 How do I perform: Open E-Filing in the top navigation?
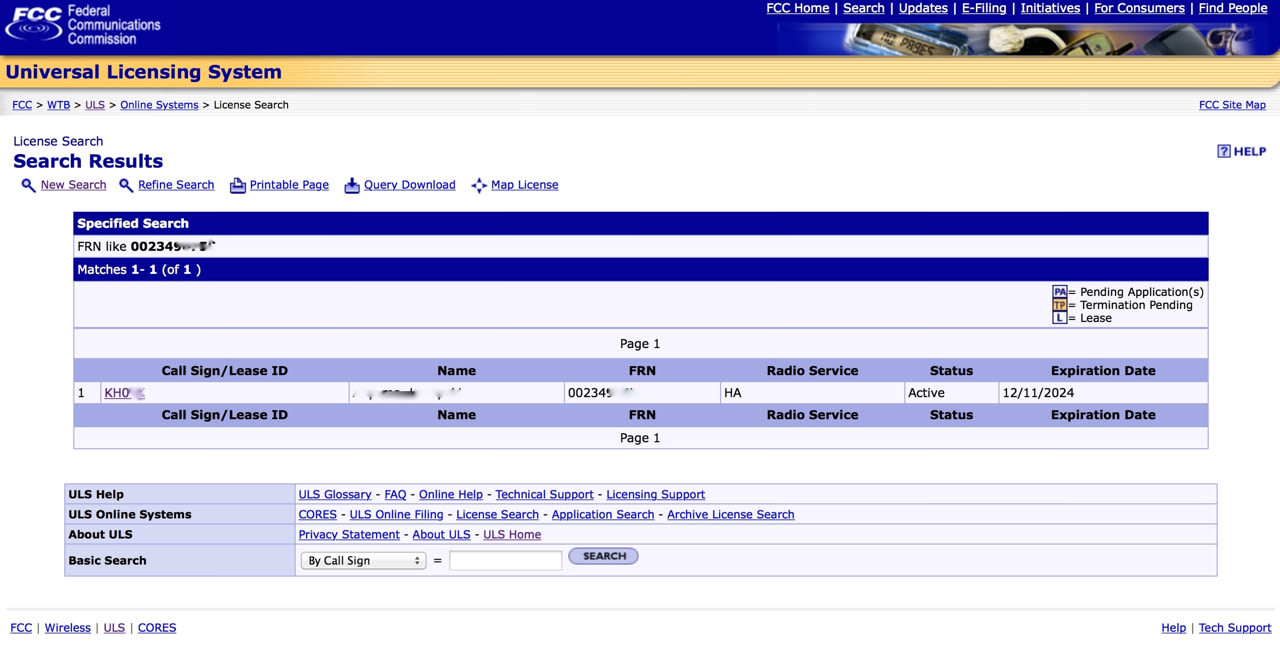(985, 8)
